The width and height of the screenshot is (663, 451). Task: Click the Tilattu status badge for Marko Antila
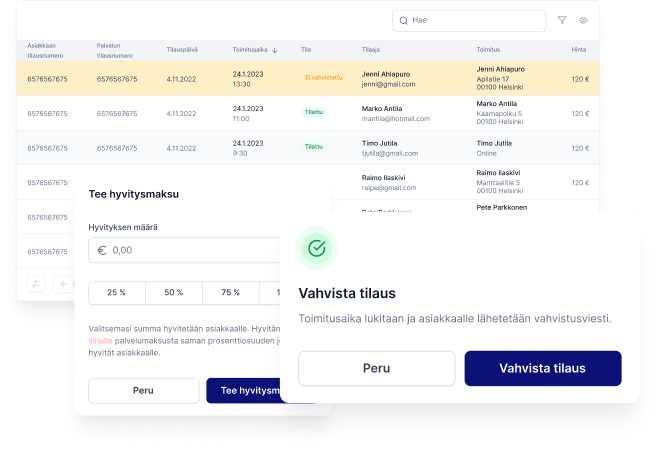[x=314, y=113]
